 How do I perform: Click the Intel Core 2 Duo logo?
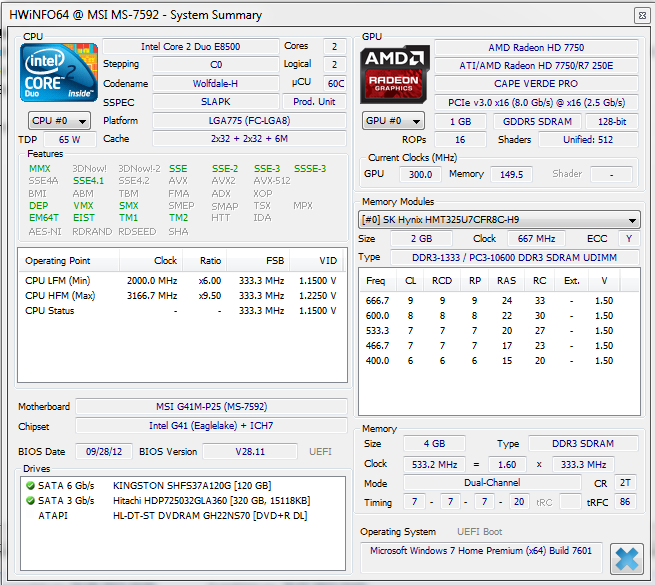pyautogui.click(x=59, y=73)
